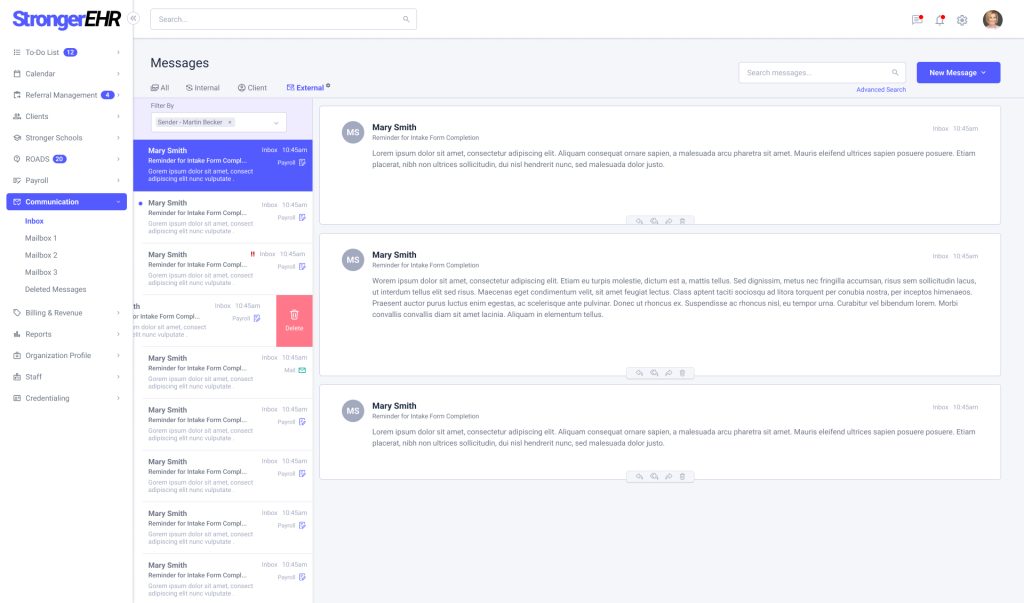This screenshot has height=603, width=1024.
Task: Switch to the Client messages tab
Action: pos(252,88)
